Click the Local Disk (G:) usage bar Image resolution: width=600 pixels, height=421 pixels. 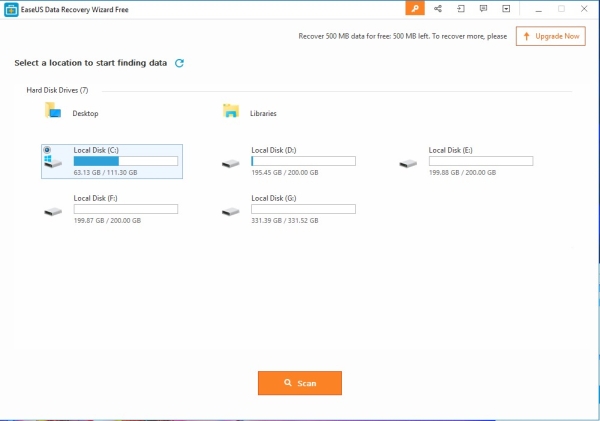coord(303,209)
